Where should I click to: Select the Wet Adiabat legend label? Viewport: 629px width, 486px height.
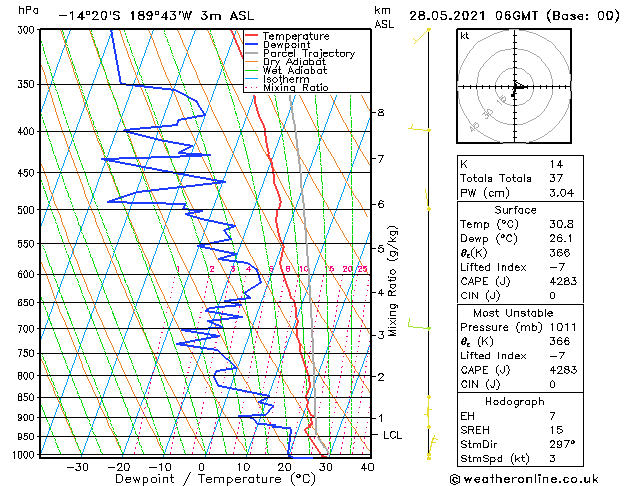[295, 70]
